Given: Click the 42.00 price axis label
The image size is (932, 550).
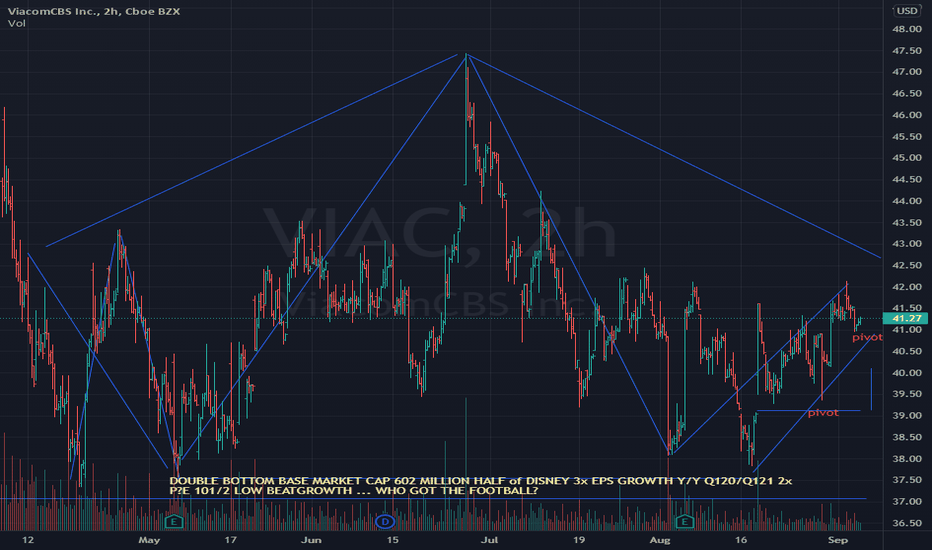Looking at the screenshot, I should click(907, 287).
